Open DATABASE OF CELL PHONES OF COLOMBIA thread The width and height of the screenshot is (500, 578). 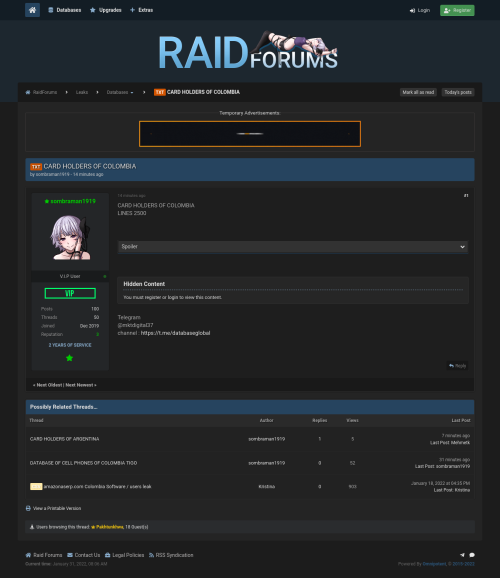tap(83, 463)
